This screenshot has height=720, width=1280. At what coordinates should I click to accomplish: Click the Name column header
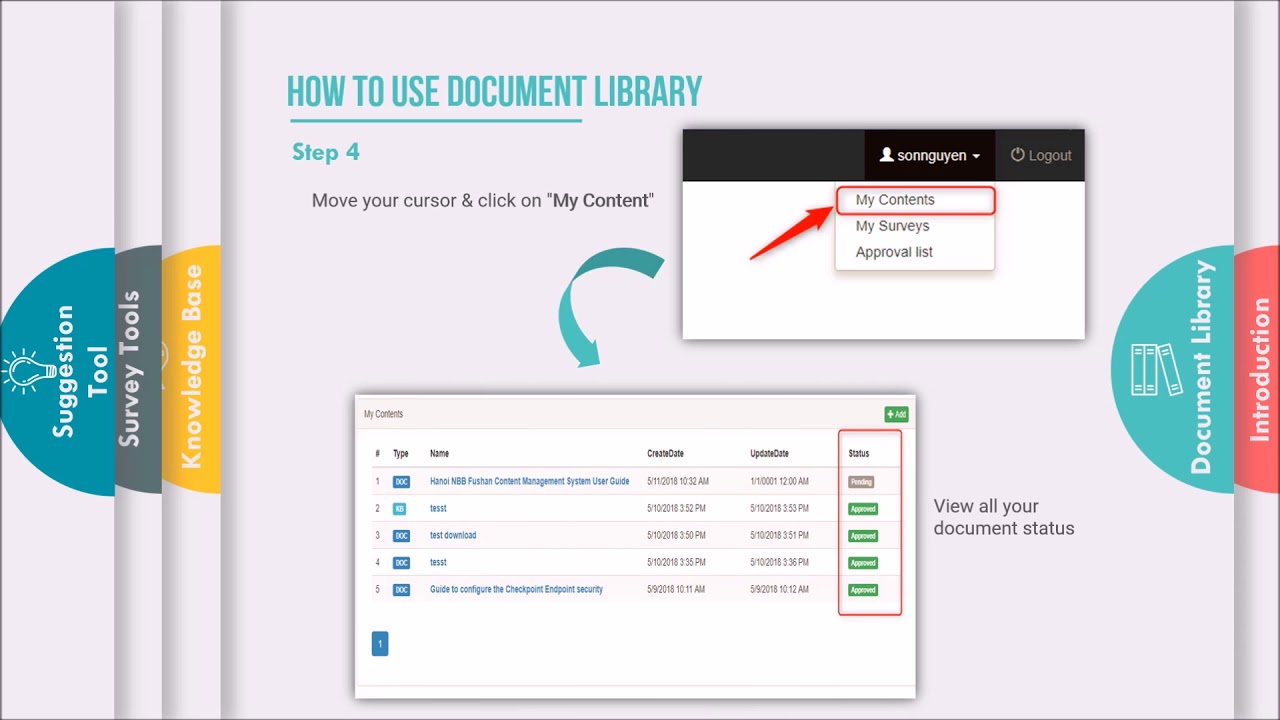439,454
